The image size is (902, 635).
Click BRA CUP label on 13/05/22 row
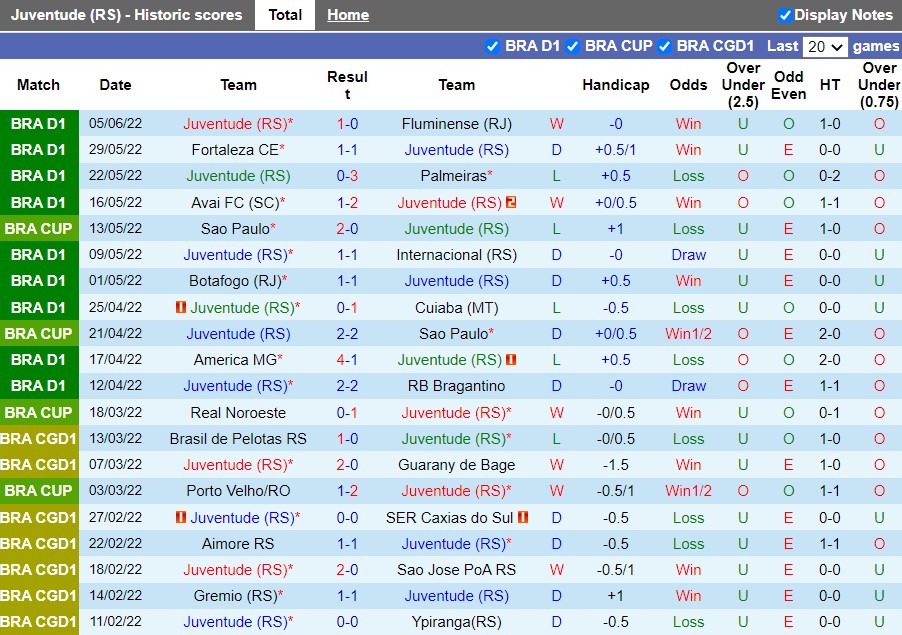39,229
